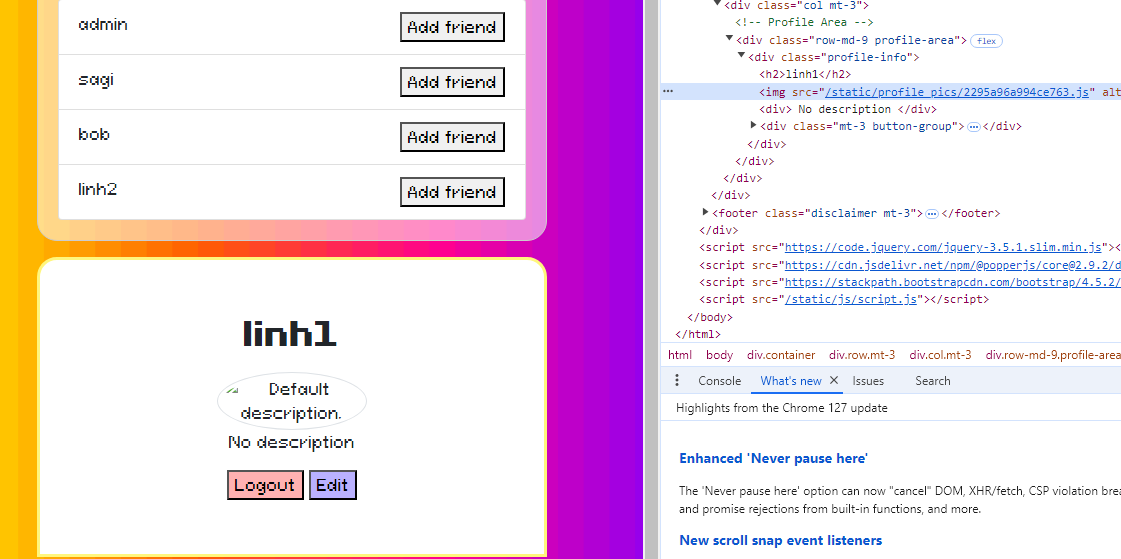Viewport: 1121px width, 559px height.
Task: Click the broken profile picture placeholder
Action: [292, 401]
